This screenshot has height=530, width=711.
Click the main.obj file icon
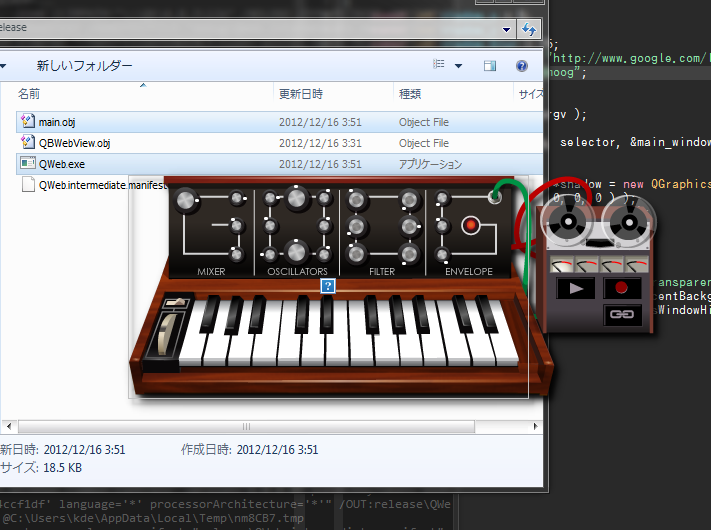[28, 121]
